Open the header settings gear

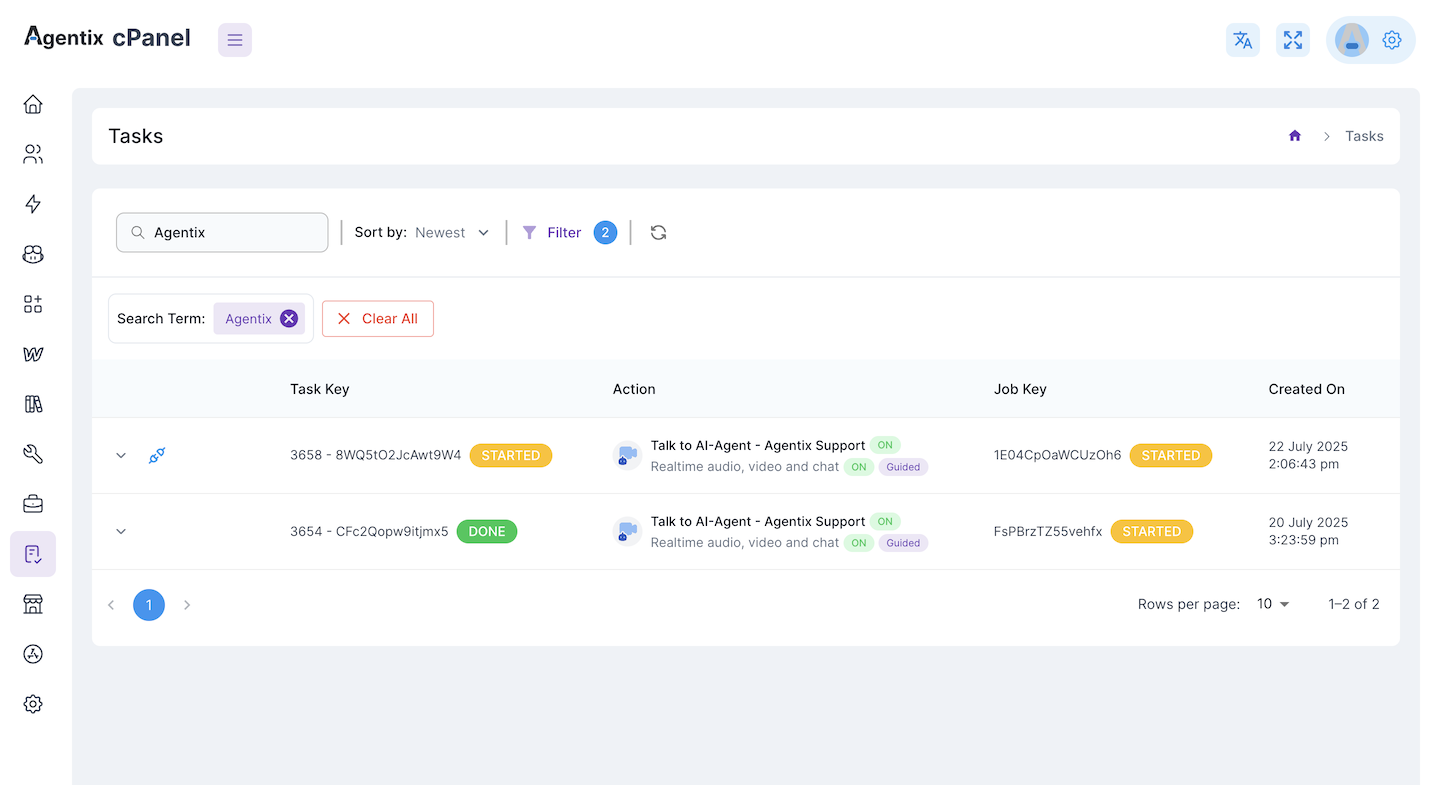coord(1392,40)
